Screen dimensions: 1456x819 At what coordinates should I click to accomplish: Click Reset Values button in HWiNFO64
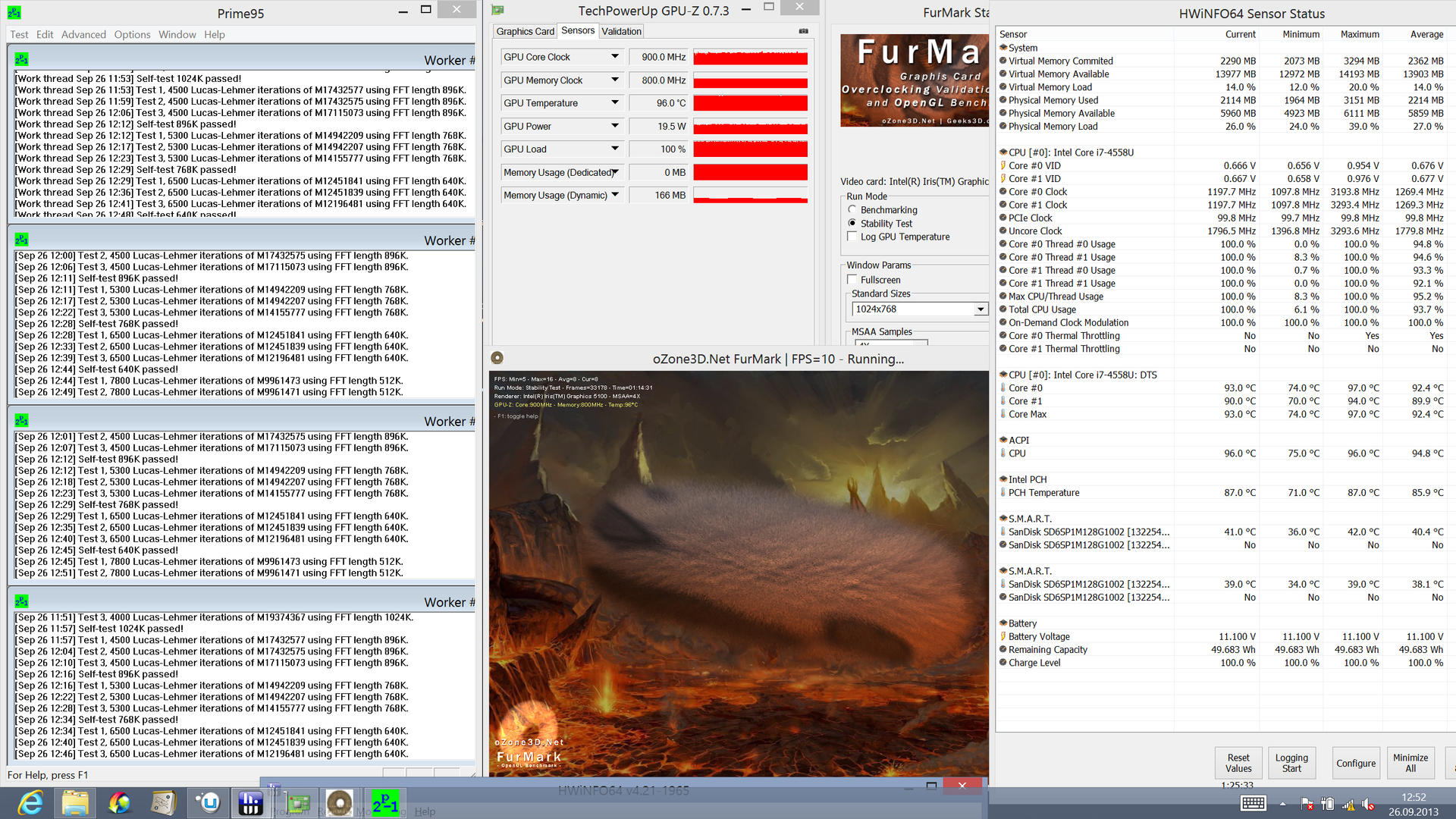pos(1238,763)
